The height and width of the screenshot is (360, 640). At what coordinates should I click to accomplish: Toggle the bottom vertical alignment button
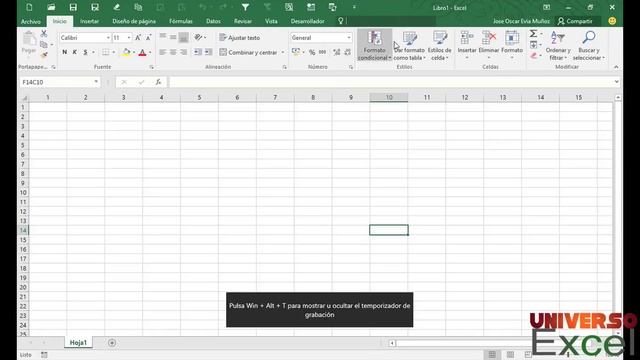pyautogui.click(x=184, y=38)
